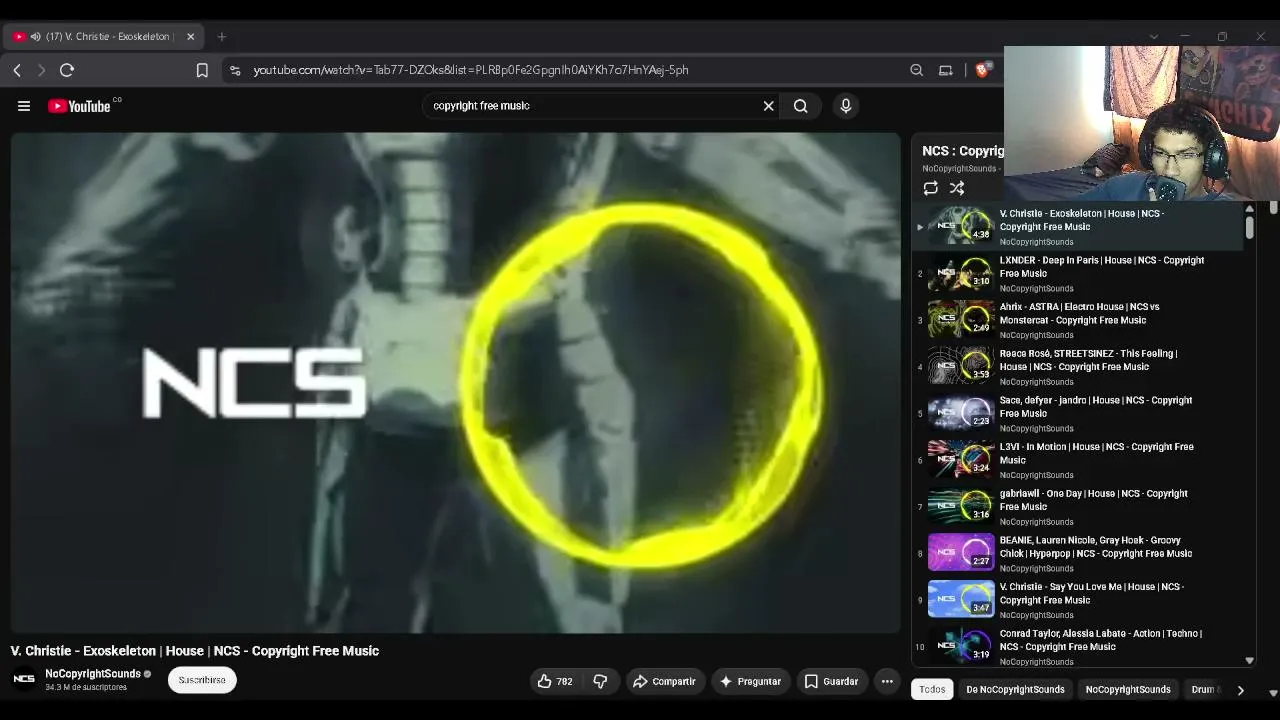Dislike the video with thumbs down
The image size is (1280, 720).
point(600,681)
